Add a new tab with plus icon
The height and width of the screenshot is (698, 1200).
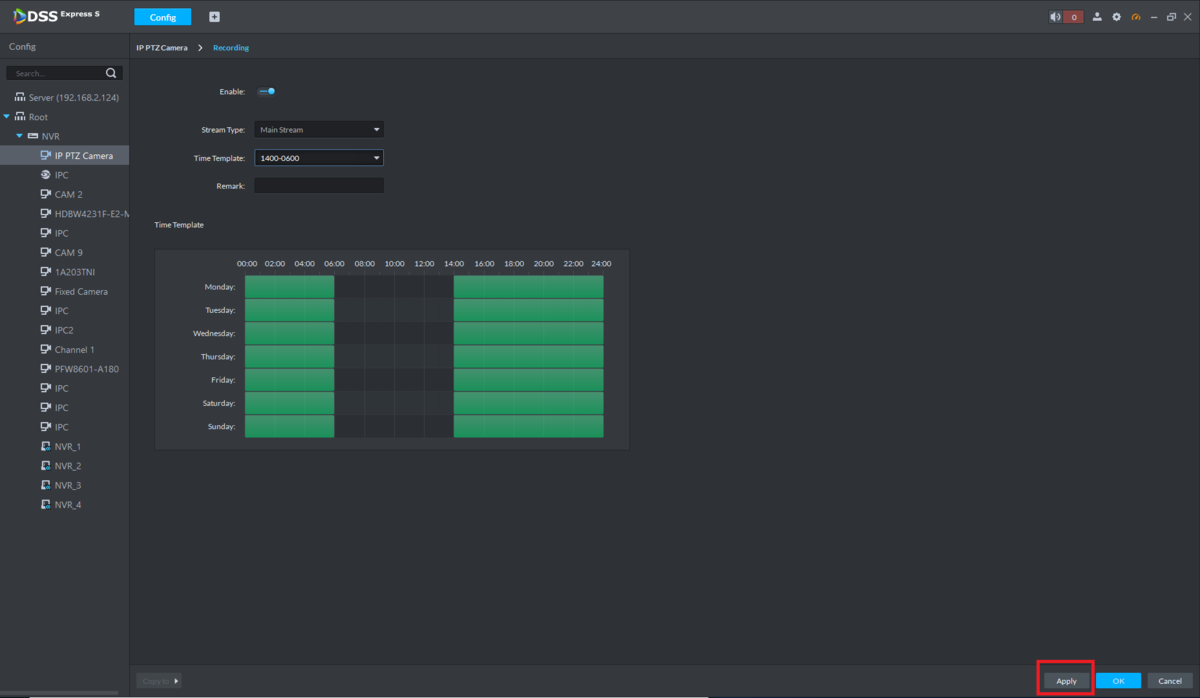pyautogui.click(x=214, y=17)
